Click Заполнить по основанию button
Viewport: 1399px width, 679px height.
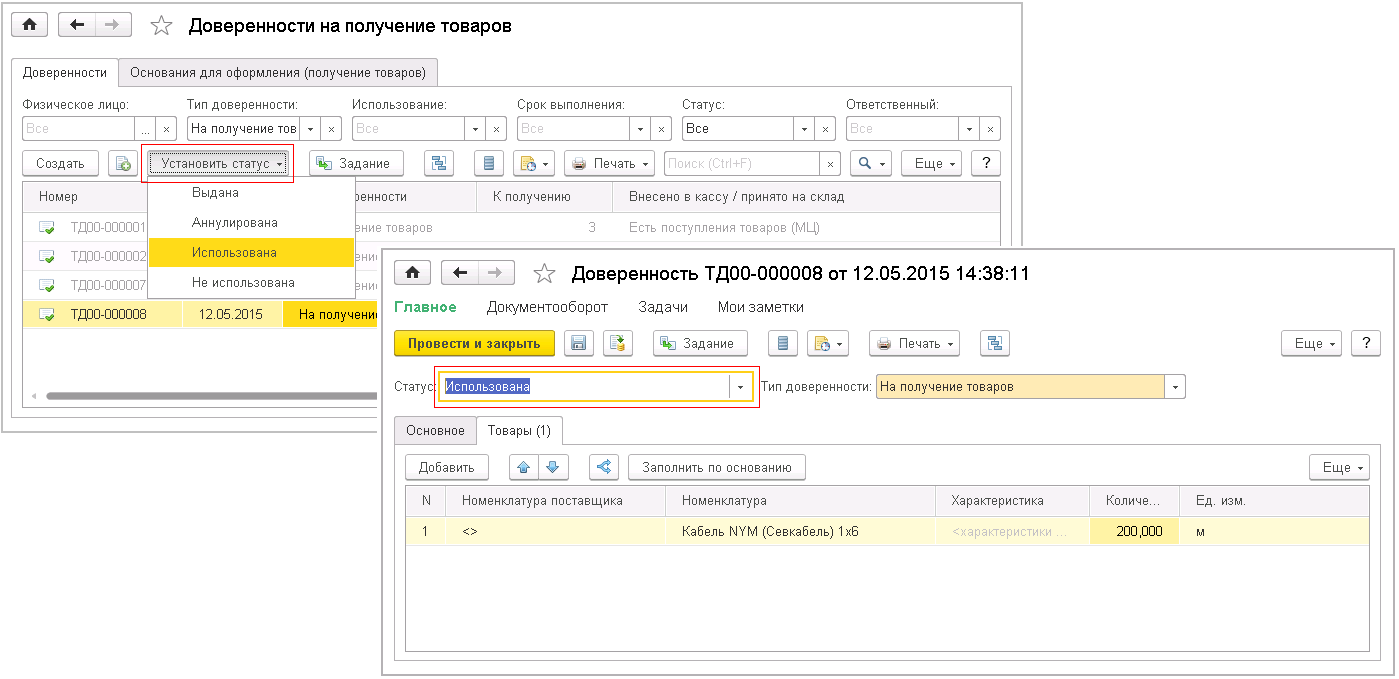[x=716, y=467]
